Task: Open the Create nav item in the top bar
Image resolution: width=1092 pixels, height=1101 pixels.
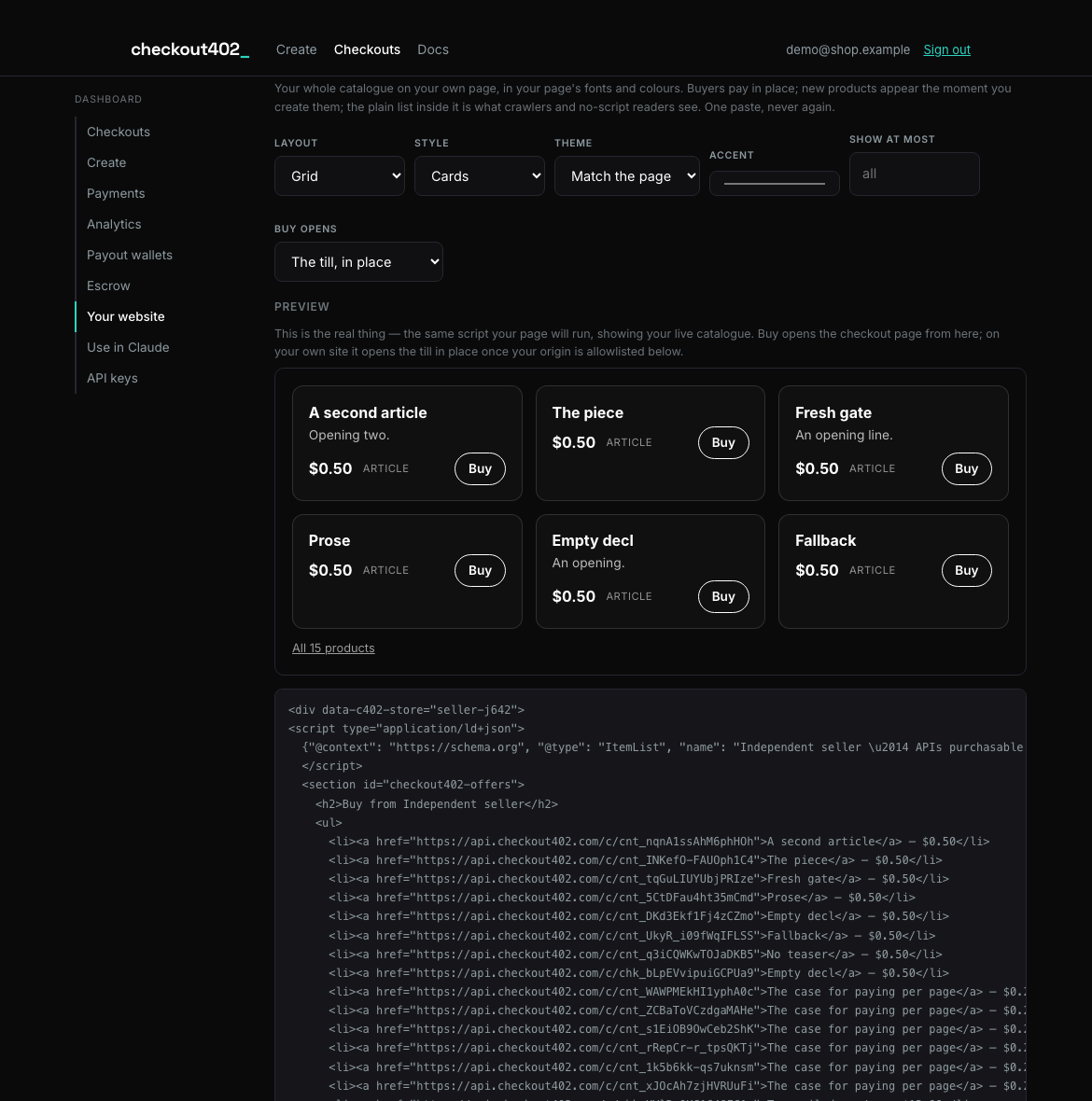Action: [x=297, y=49]
